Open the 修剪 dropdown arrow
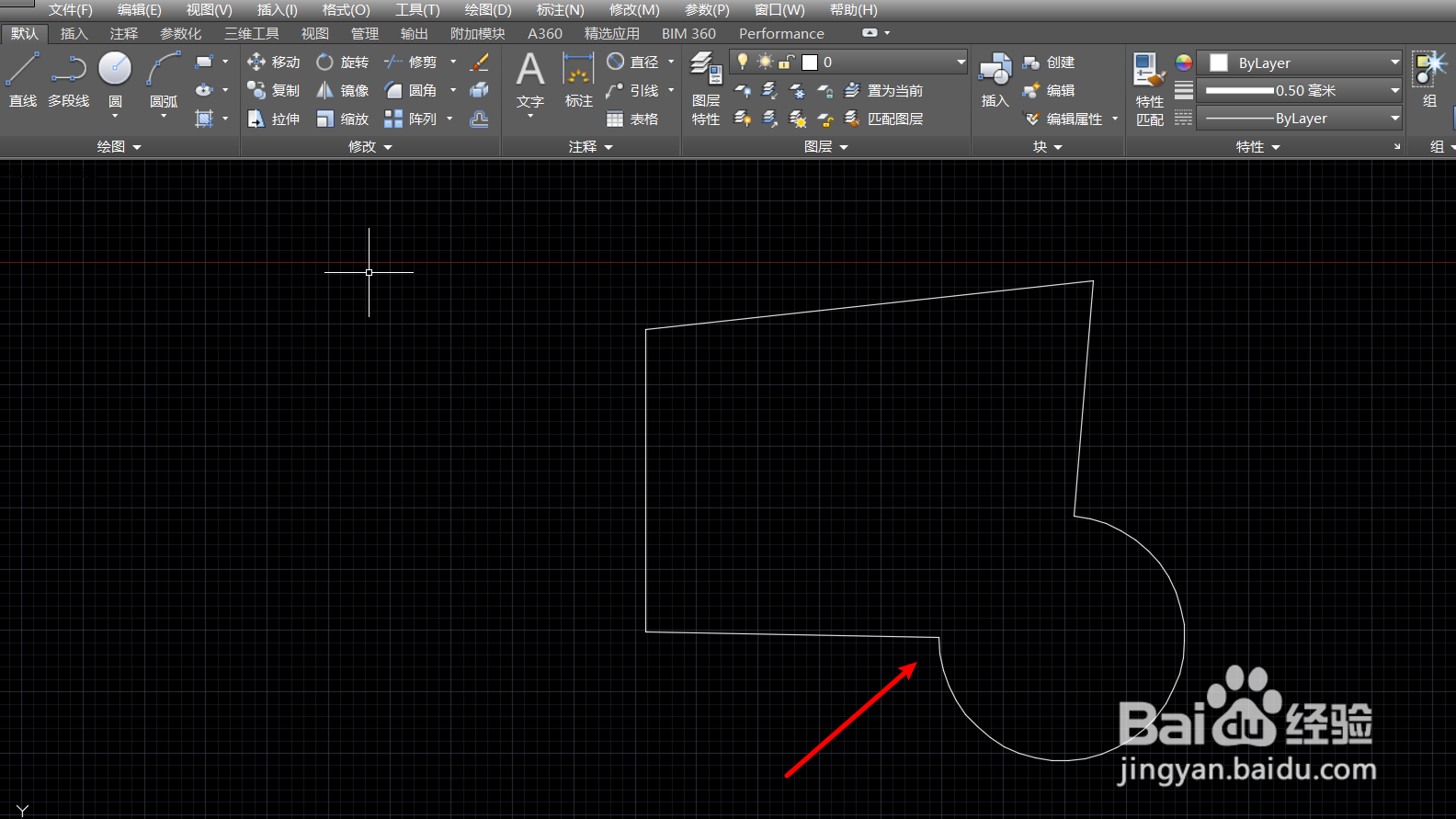Viewport: 1456px width, 819px height. click(452, 62)
